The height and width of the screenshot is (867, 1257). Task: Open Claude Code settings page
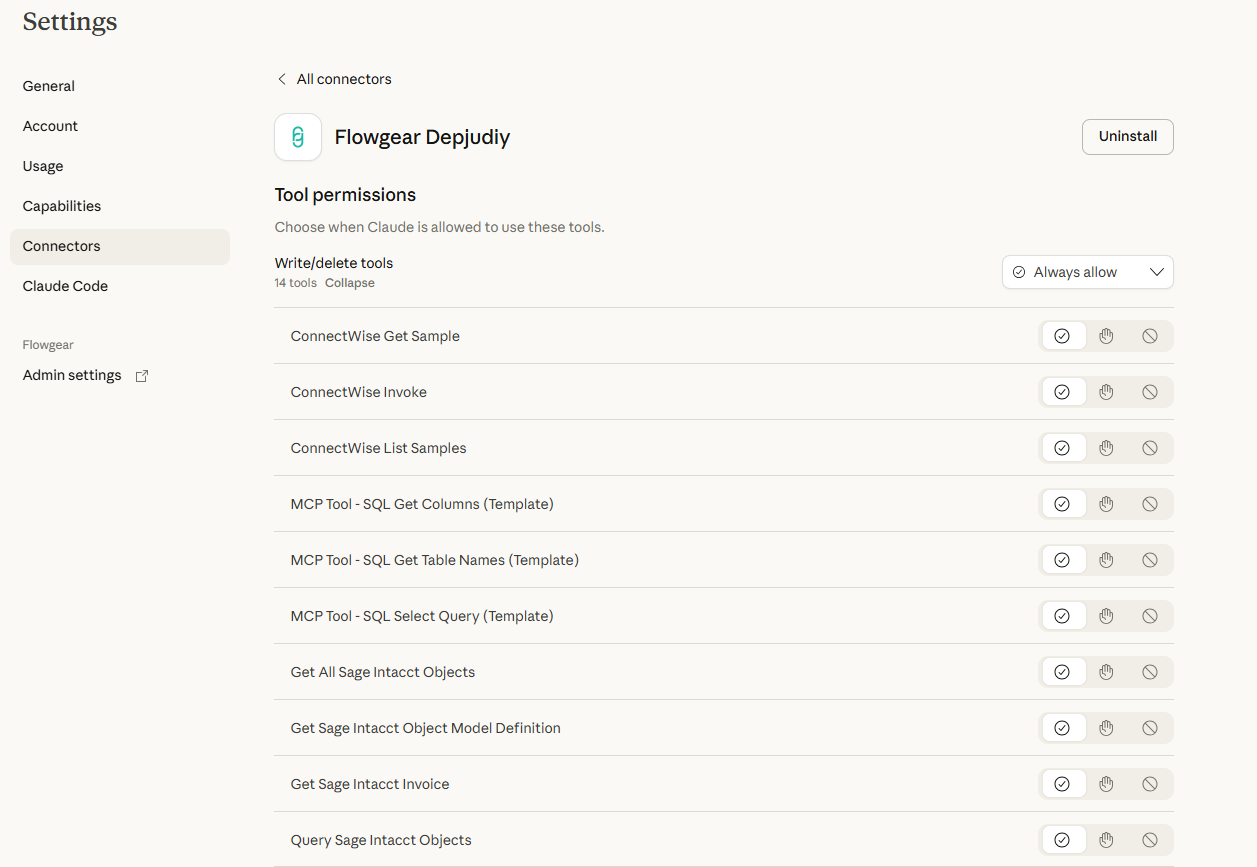65,286
